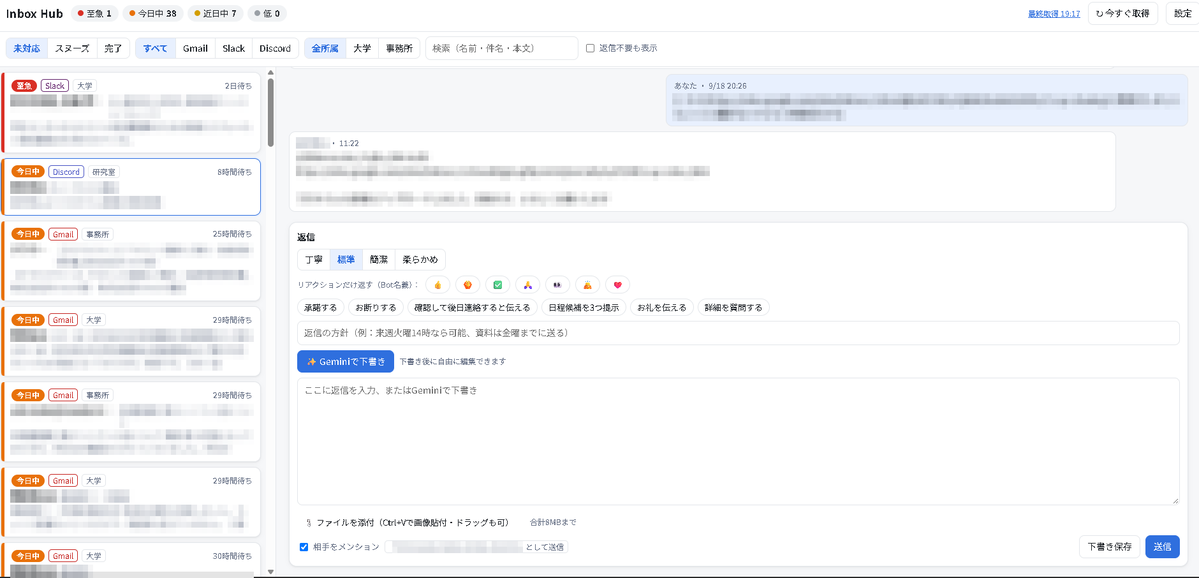Click the Slack tag on the 至急 card
Viewport: 1199px width, 578px height.
coord(55,86)
